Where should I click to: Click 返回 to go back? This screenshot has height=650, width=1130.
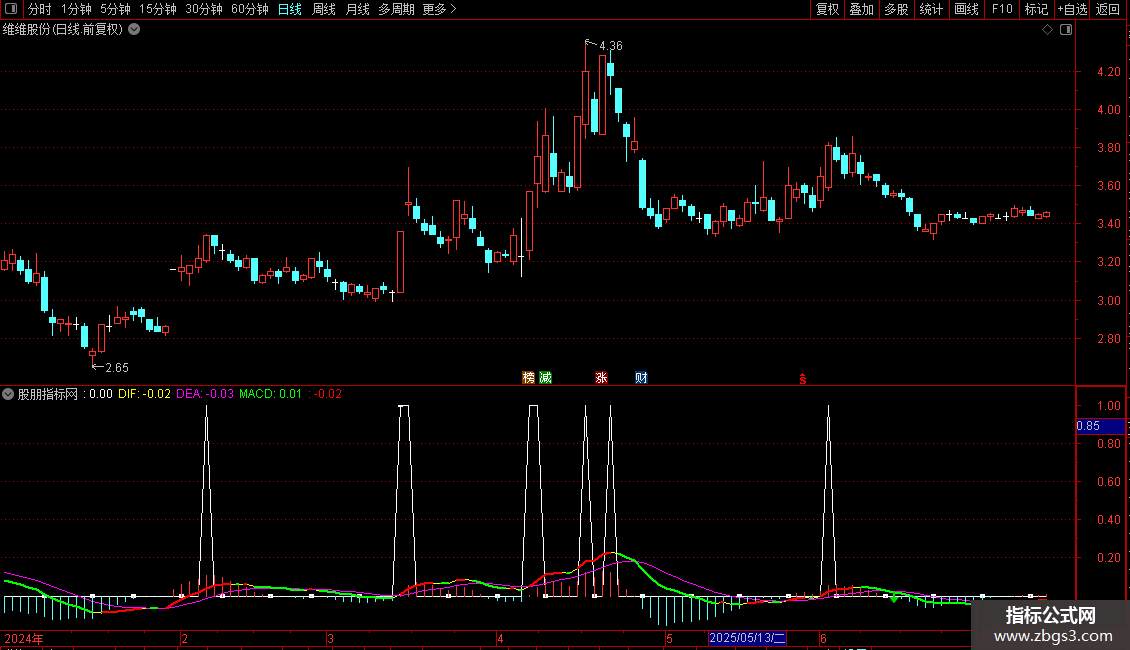coord(1108,9)
